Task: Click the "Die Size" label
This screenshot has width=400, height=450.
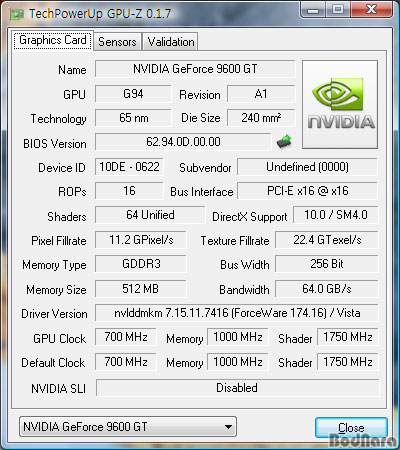Action: [201, 118]
